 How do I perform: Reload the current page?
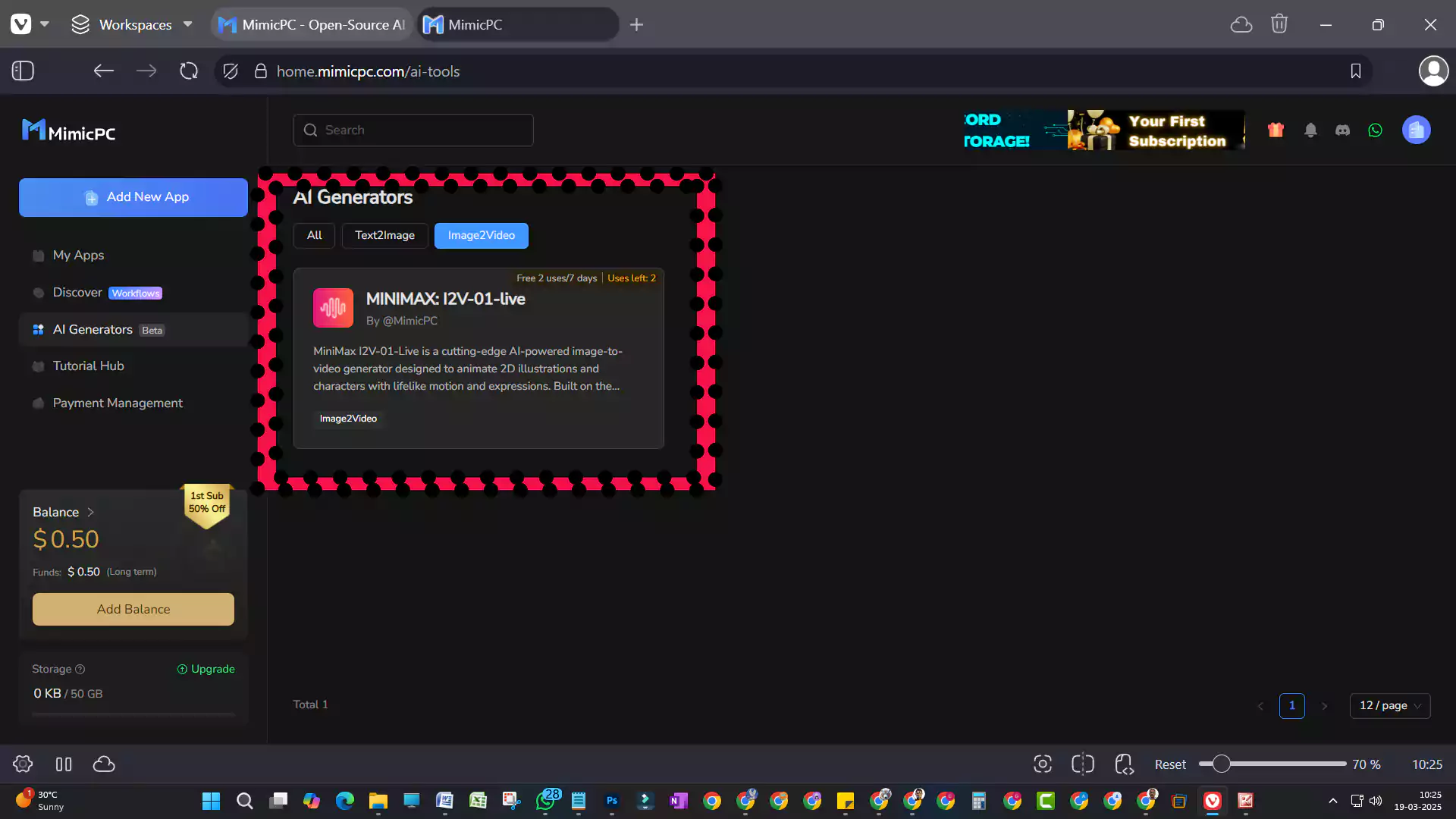(189, 71)
